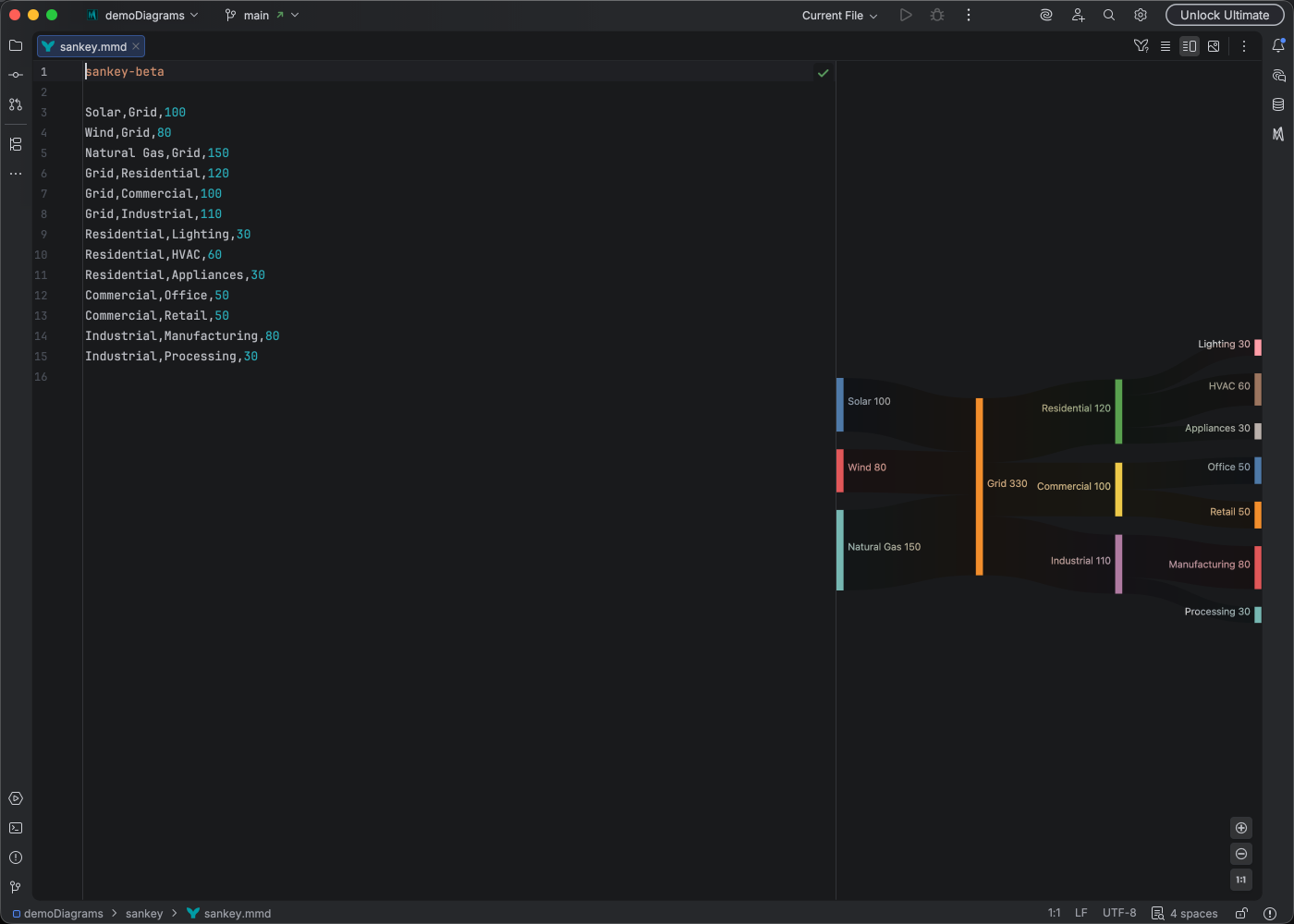Toggle split editor-preview mode

point(1190,45)
